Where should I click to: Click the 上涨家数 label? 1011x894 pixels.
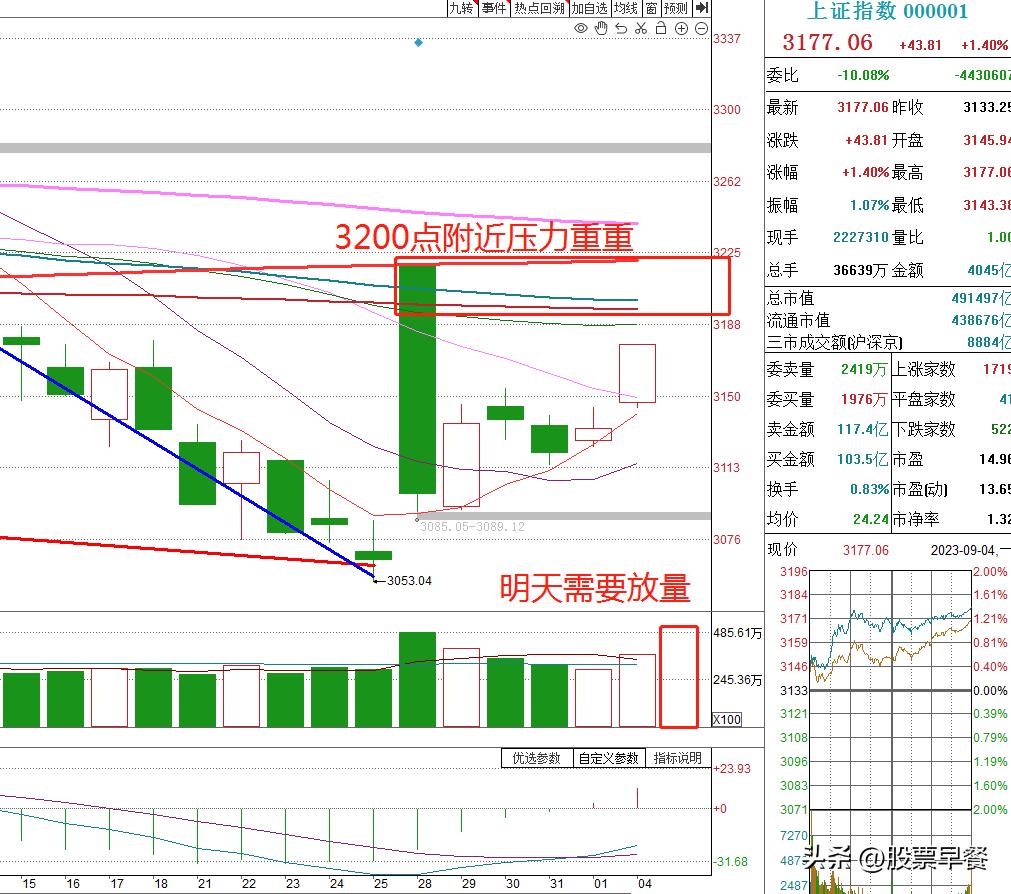point(923,369)
